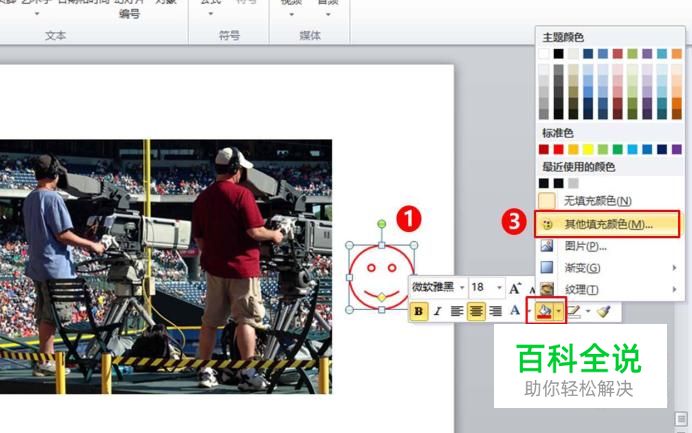Select the red smiley face shape
The image size is (692, 433).
click(x=381, y=277)
